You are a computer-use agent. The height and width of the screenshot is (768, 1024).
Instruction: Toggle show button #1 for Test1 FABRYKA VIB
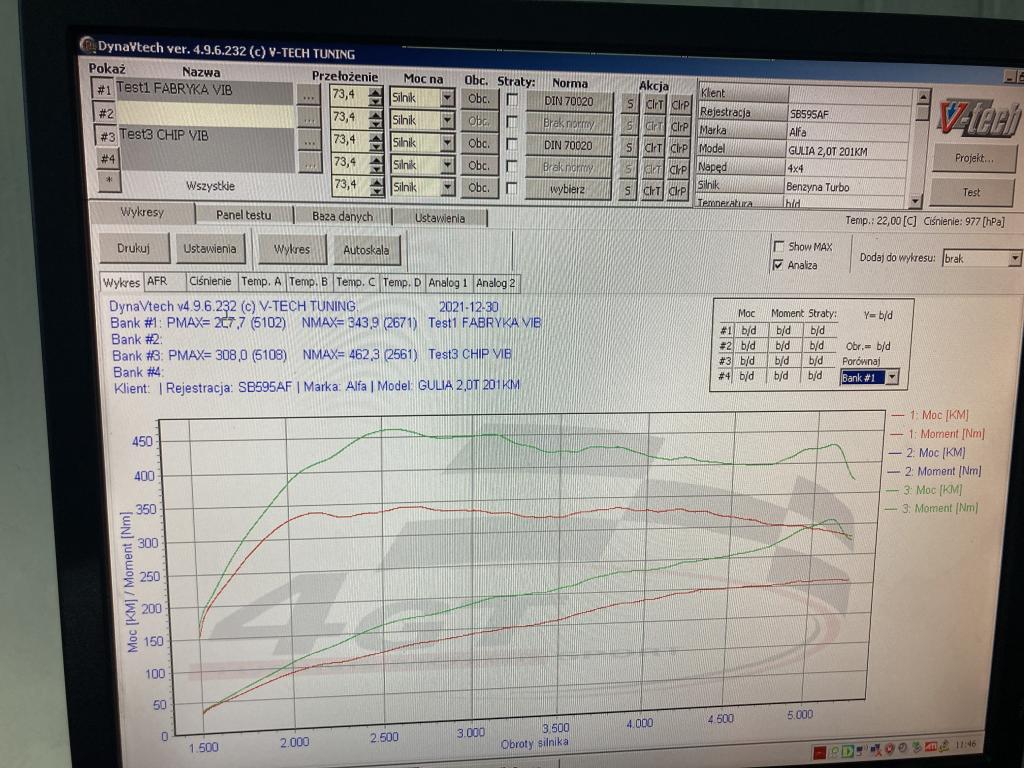(103, 90)
